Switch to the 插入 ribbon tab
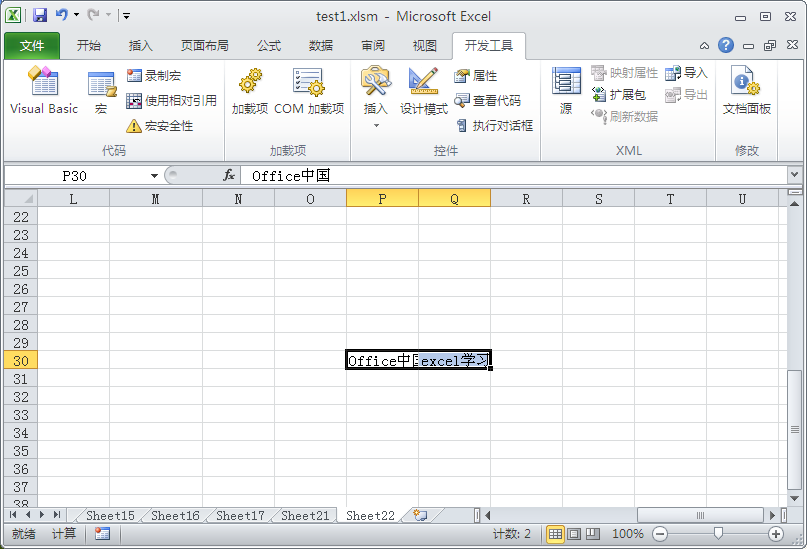The height and width of the screenshot is (549, 807). pos(141,46)
